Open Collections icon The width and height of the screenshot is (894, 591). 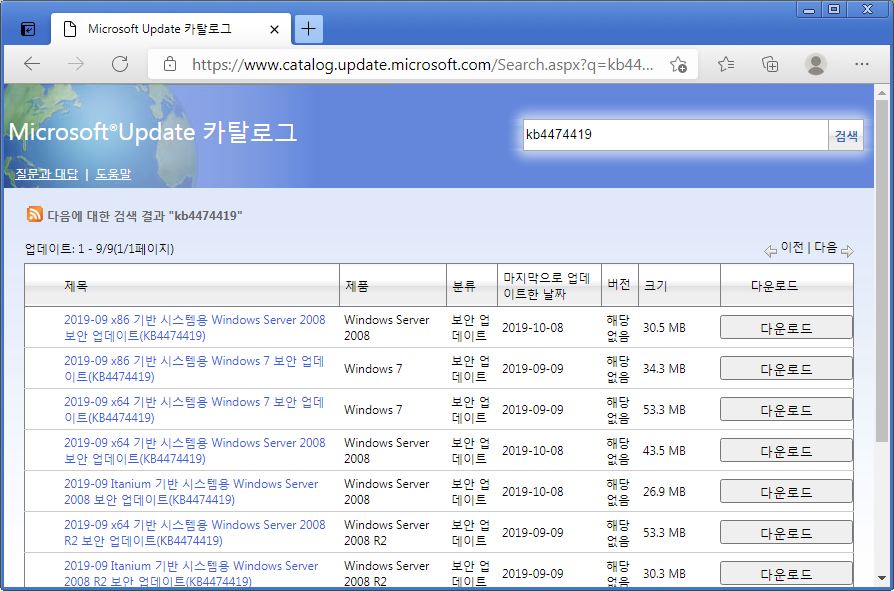pyautogui.click(x=770, y=64)
